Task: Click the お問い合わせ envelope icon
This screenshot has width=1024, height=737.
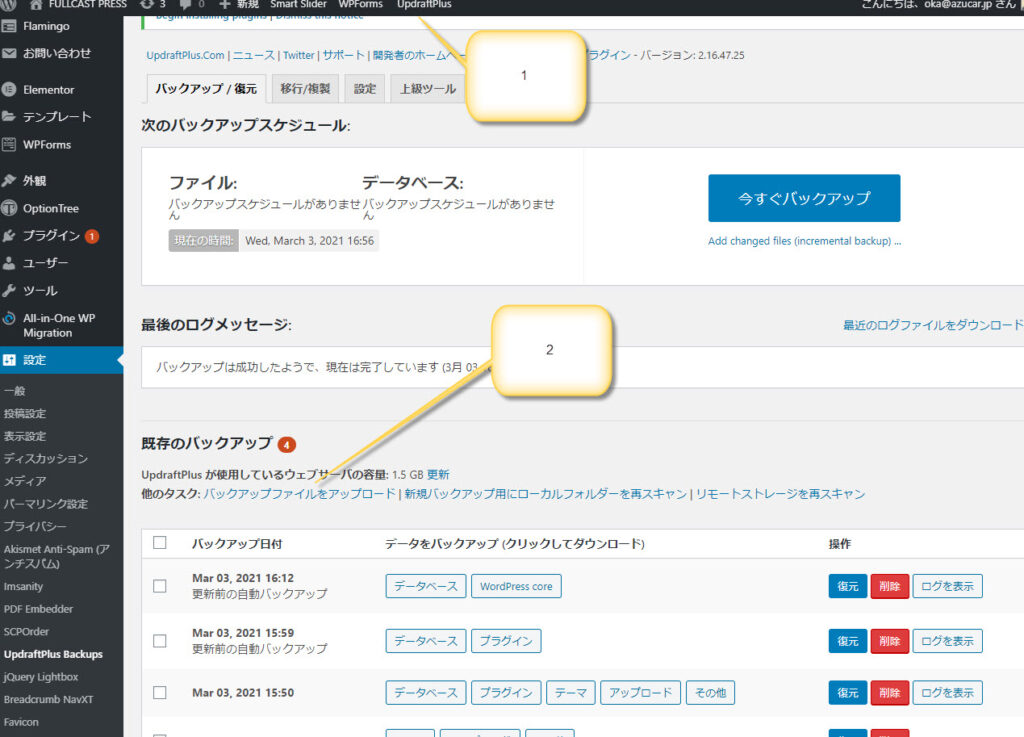Action: click(x=9, y=54)
